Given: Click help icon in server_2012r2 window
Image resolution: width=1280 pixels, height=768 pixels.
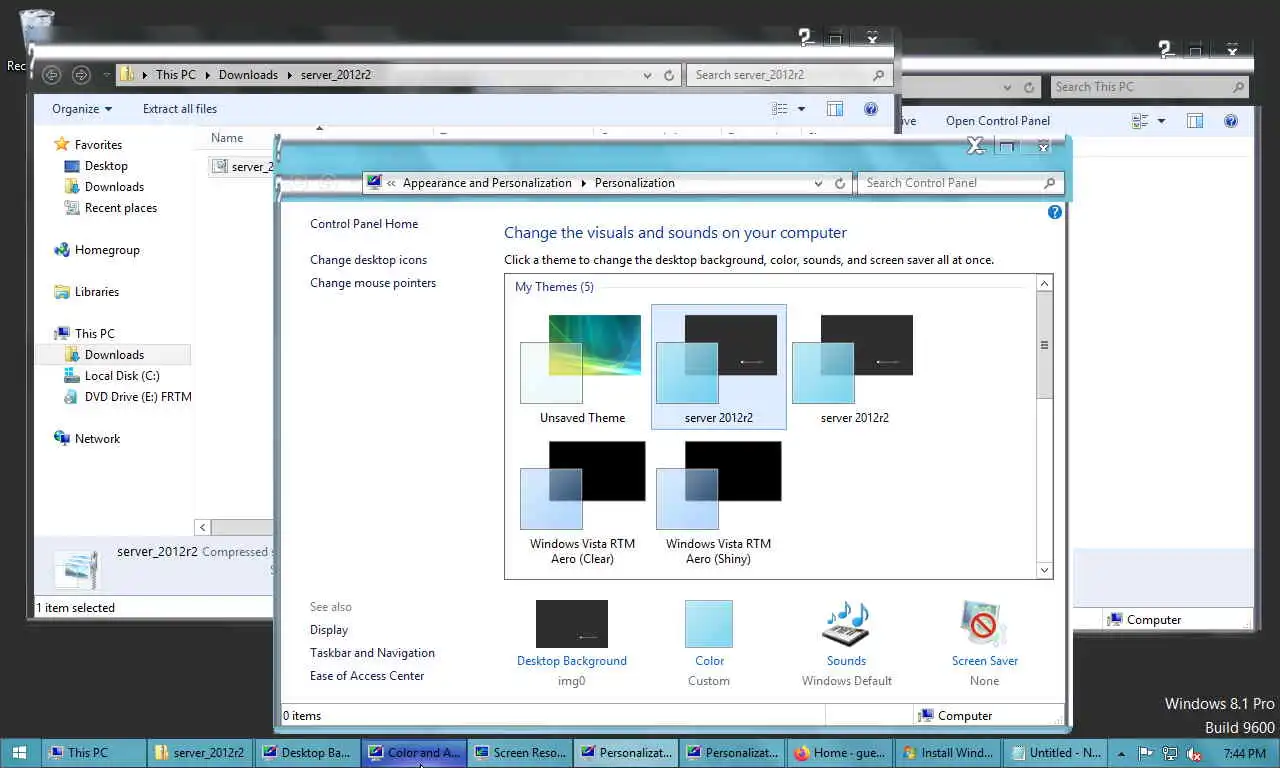Looking at the screenshot, I should click(x=871, y=109).
